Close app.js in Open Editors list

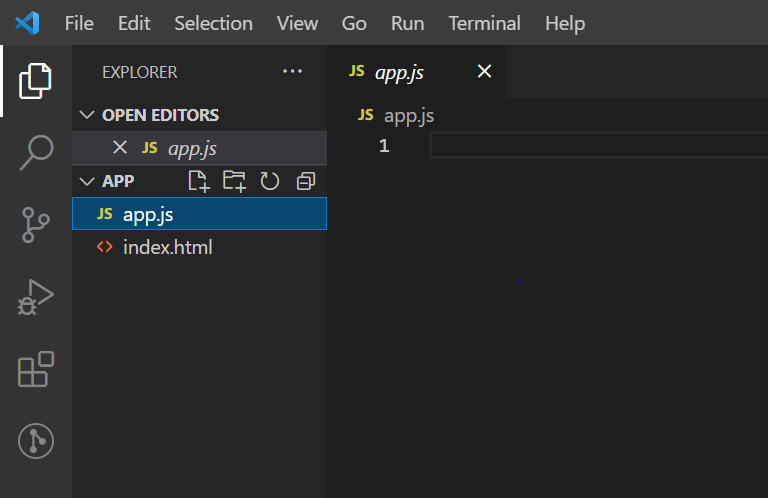point(120,147)
